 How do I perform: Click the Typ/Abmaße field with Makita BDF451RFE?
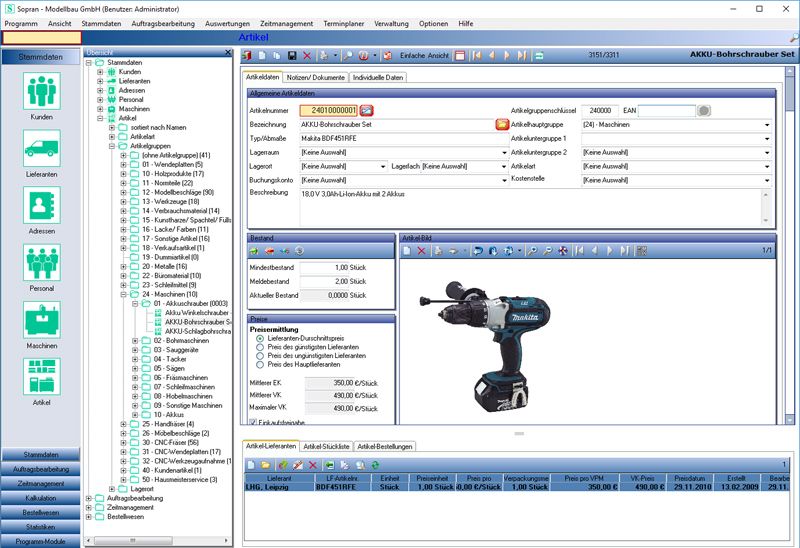(403, 138)
